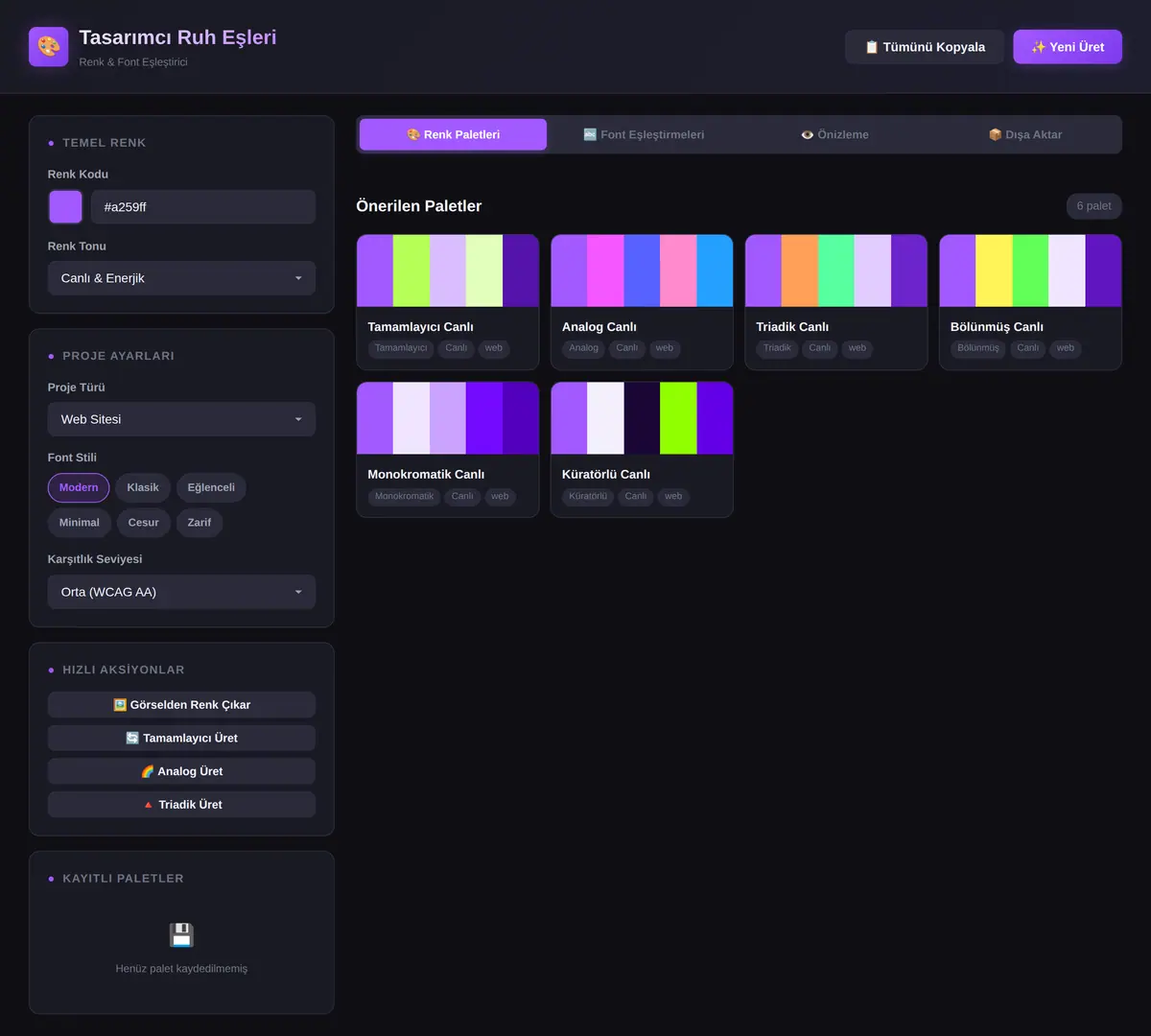Click the floppy disk saved palettes icon
This screenshot has height=1036, width=1151.
181,935
